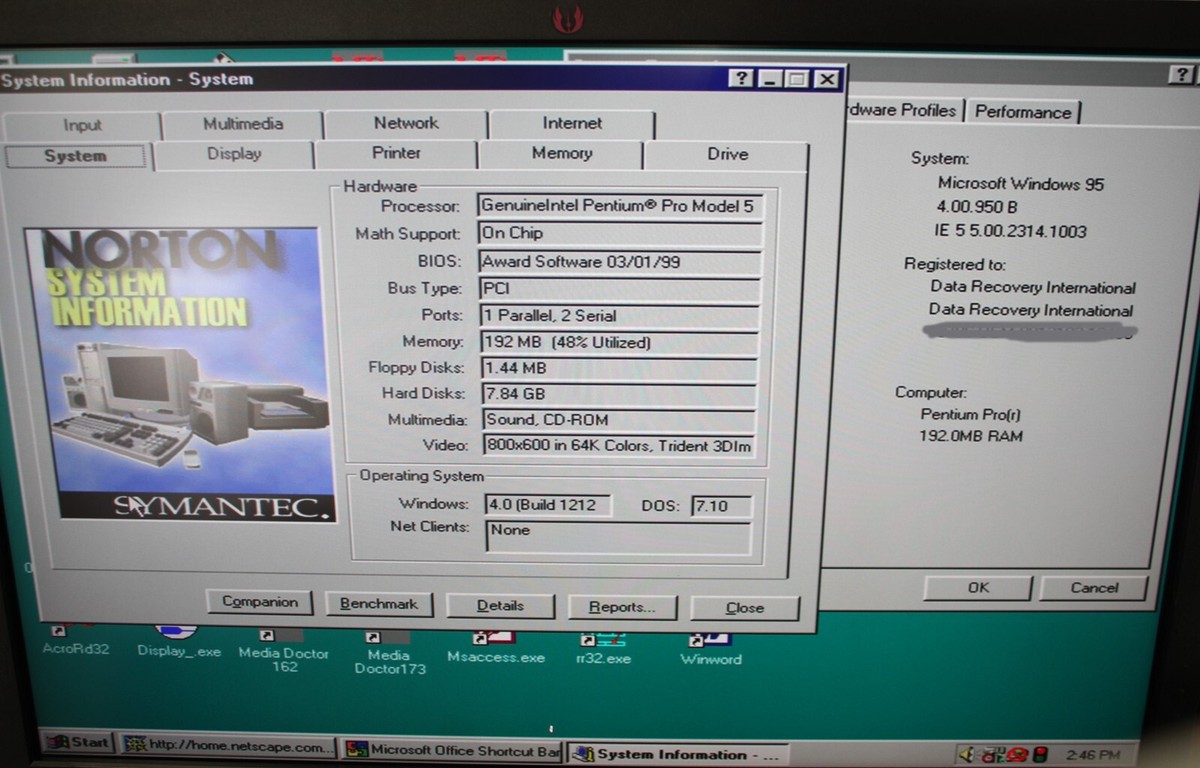The height and width of the screenshot is (768, 1200).
Task: Click the IE 5 5.00.2314.1003 text
Action: (1009, 231)
